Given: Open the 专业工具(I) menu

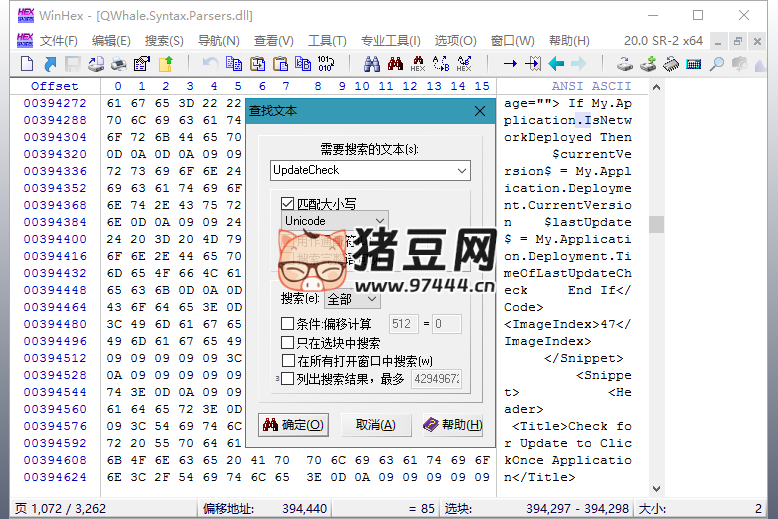Looking at the screenshot, I should pos(390,41).
